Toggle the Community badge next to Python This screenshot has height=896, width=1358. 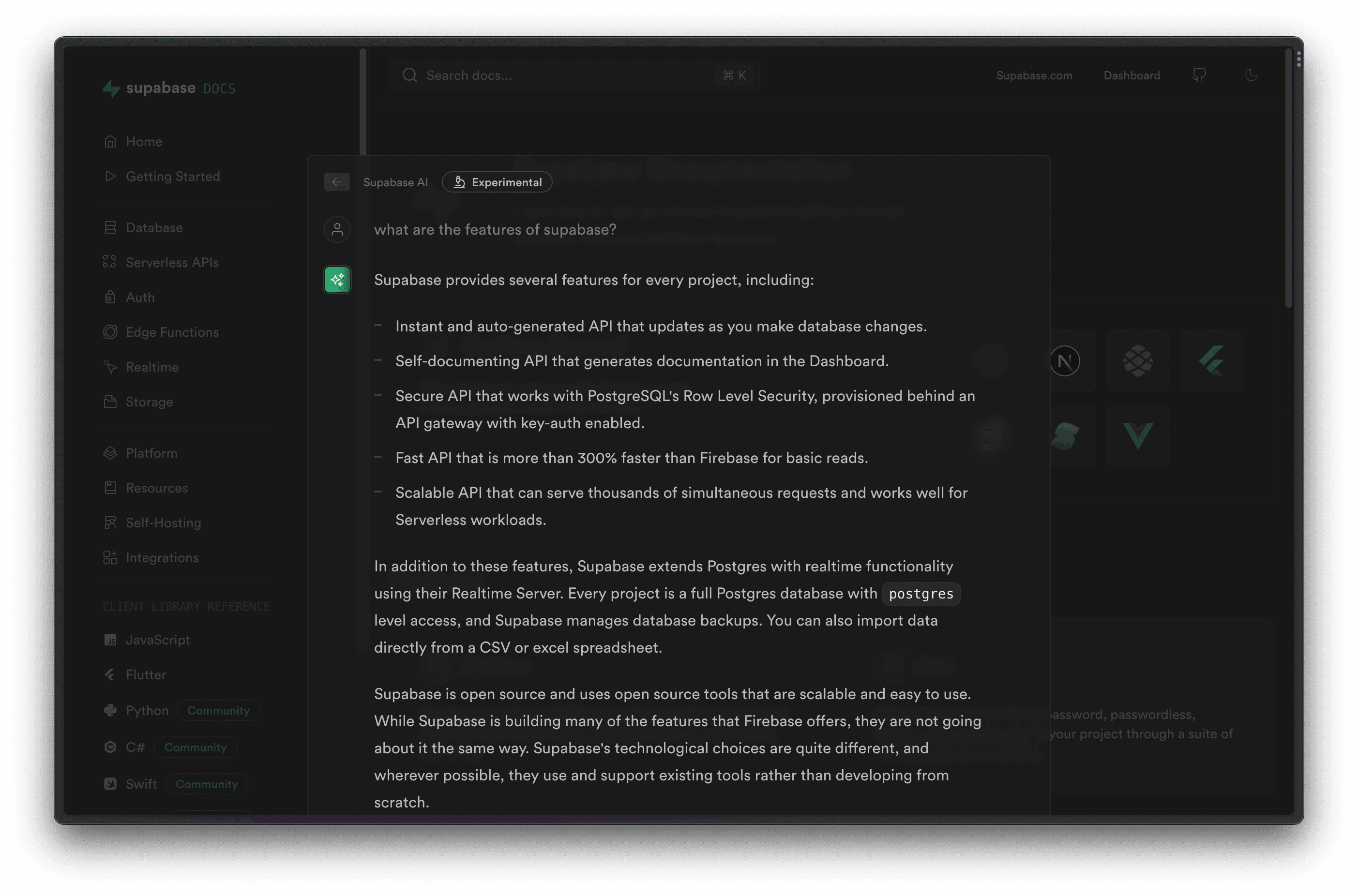218,710
